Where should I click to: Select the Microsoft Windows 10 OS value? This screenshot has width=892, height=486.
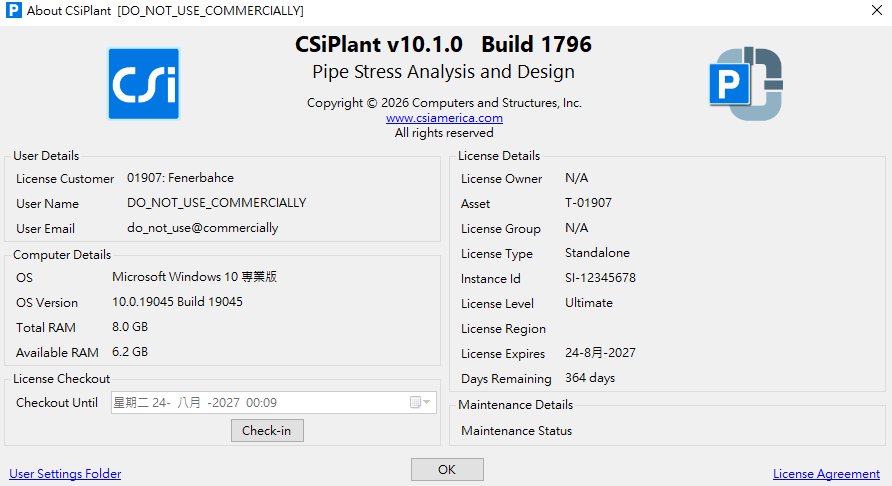tap(195, 277)
